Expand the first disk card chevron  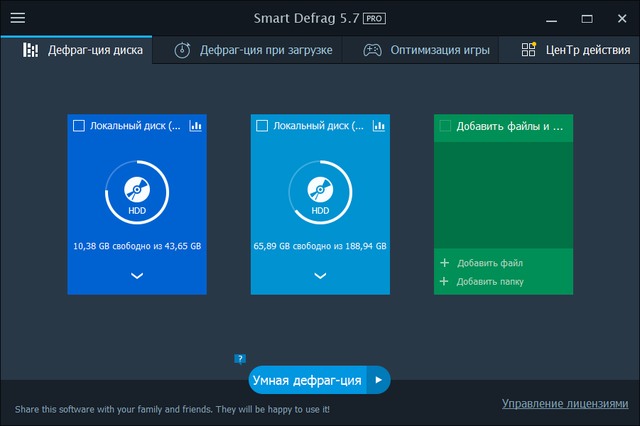(x=137, y=275)
